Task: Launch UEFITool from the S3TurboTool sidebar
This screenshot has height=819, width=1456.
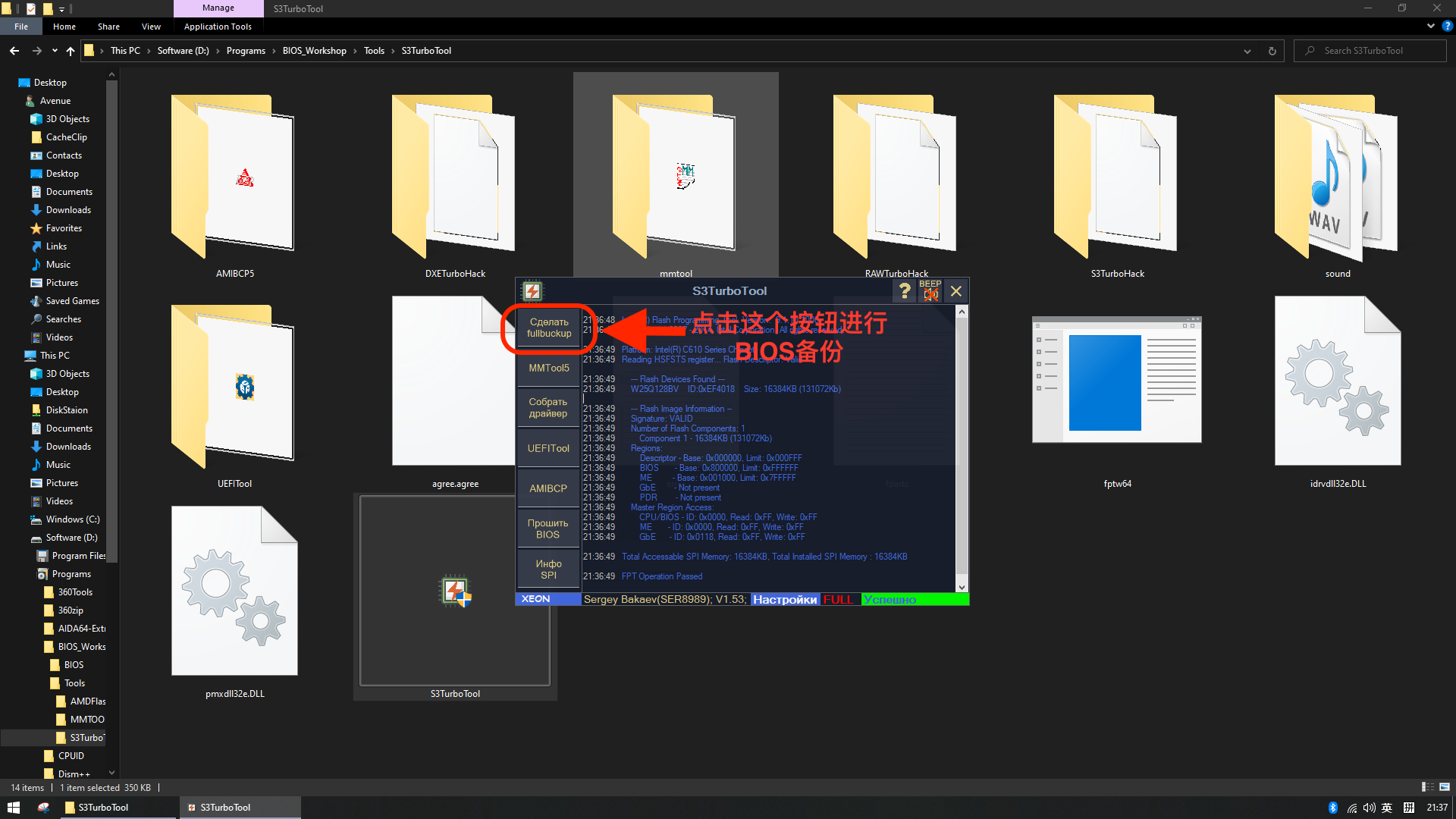Action: (x=549, y=448)
